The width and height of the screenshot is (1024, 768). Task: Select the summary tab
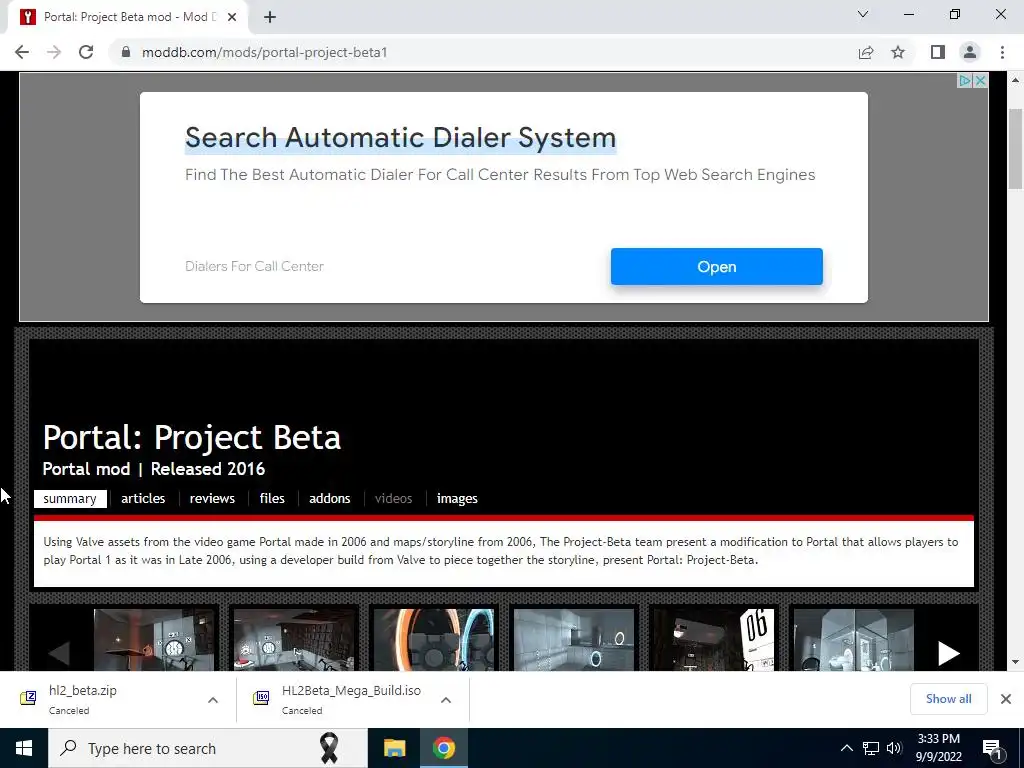[x=70, y=498]
